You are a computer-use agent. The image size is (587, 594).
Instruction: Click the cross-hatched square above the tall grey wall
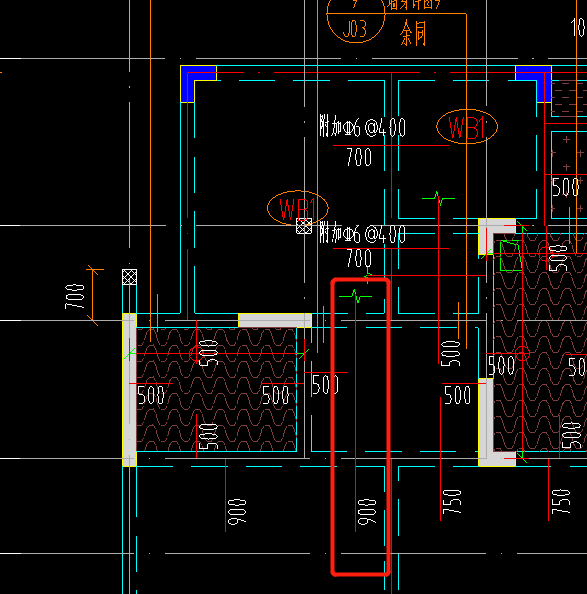(x=130, y=277)
